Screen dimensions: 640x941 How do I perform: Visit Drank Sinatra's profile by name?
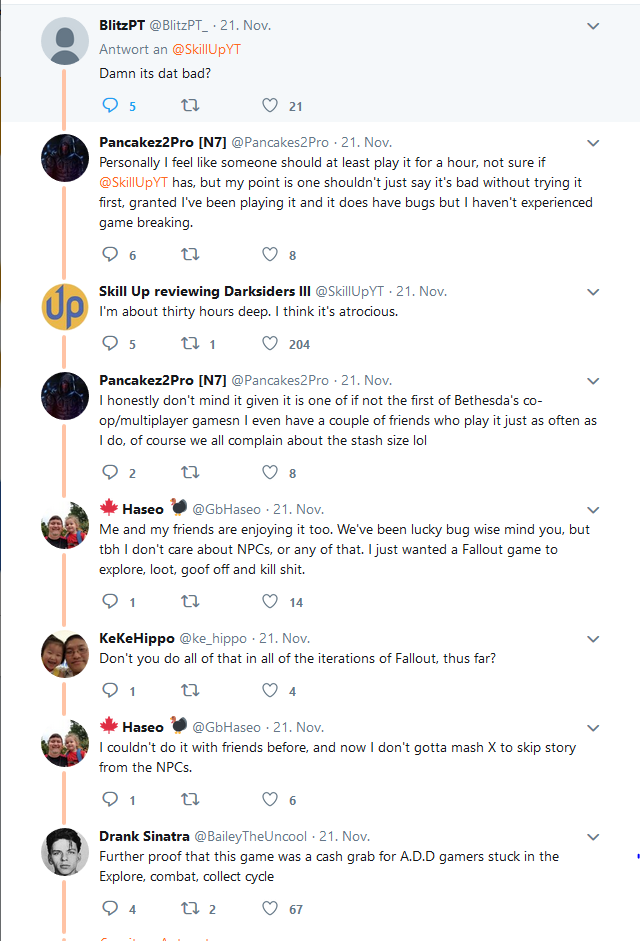(144, 836)
